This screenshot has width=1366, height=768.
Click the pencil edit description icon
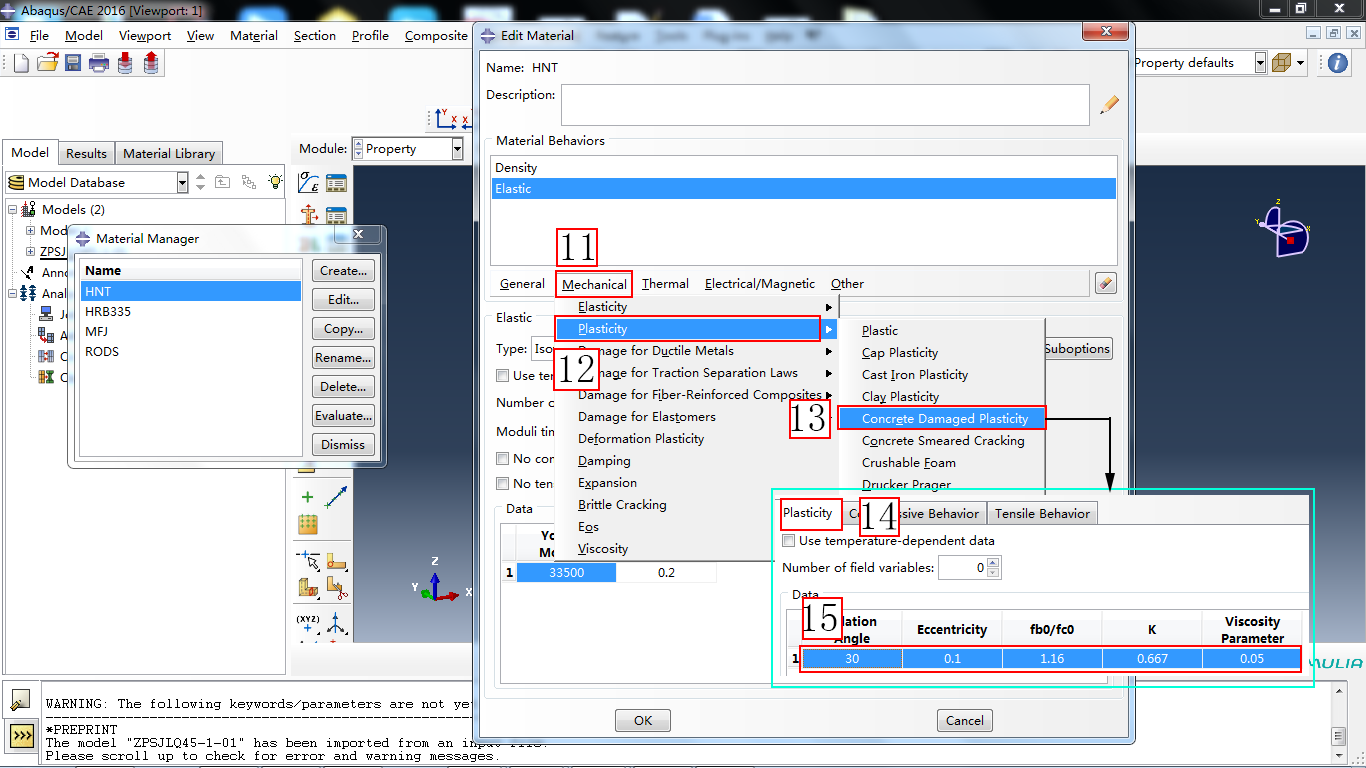[1108, 105]
